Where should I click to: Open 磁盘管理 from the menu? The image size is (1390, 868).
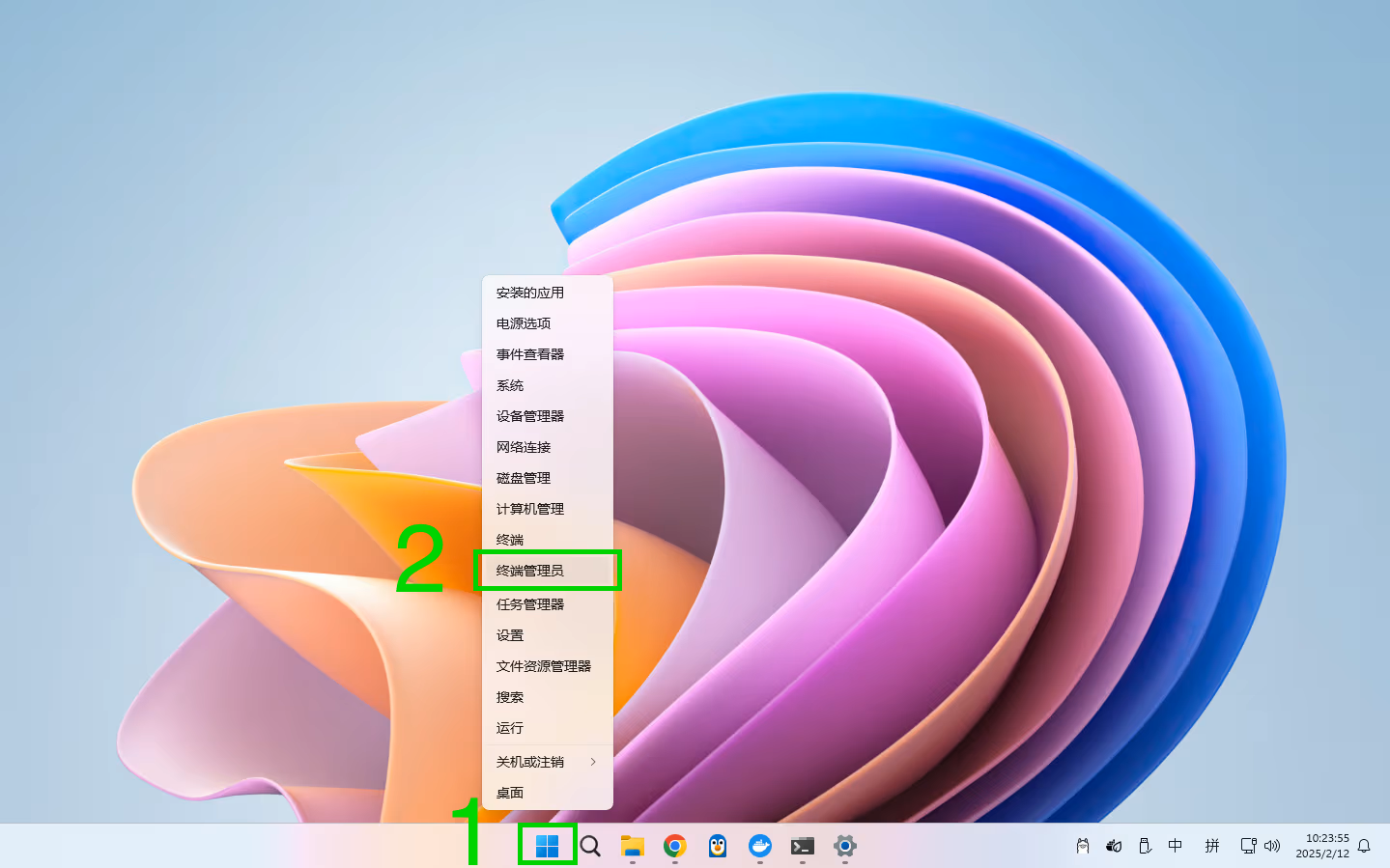pyautogui.click(x=548, y=478)
